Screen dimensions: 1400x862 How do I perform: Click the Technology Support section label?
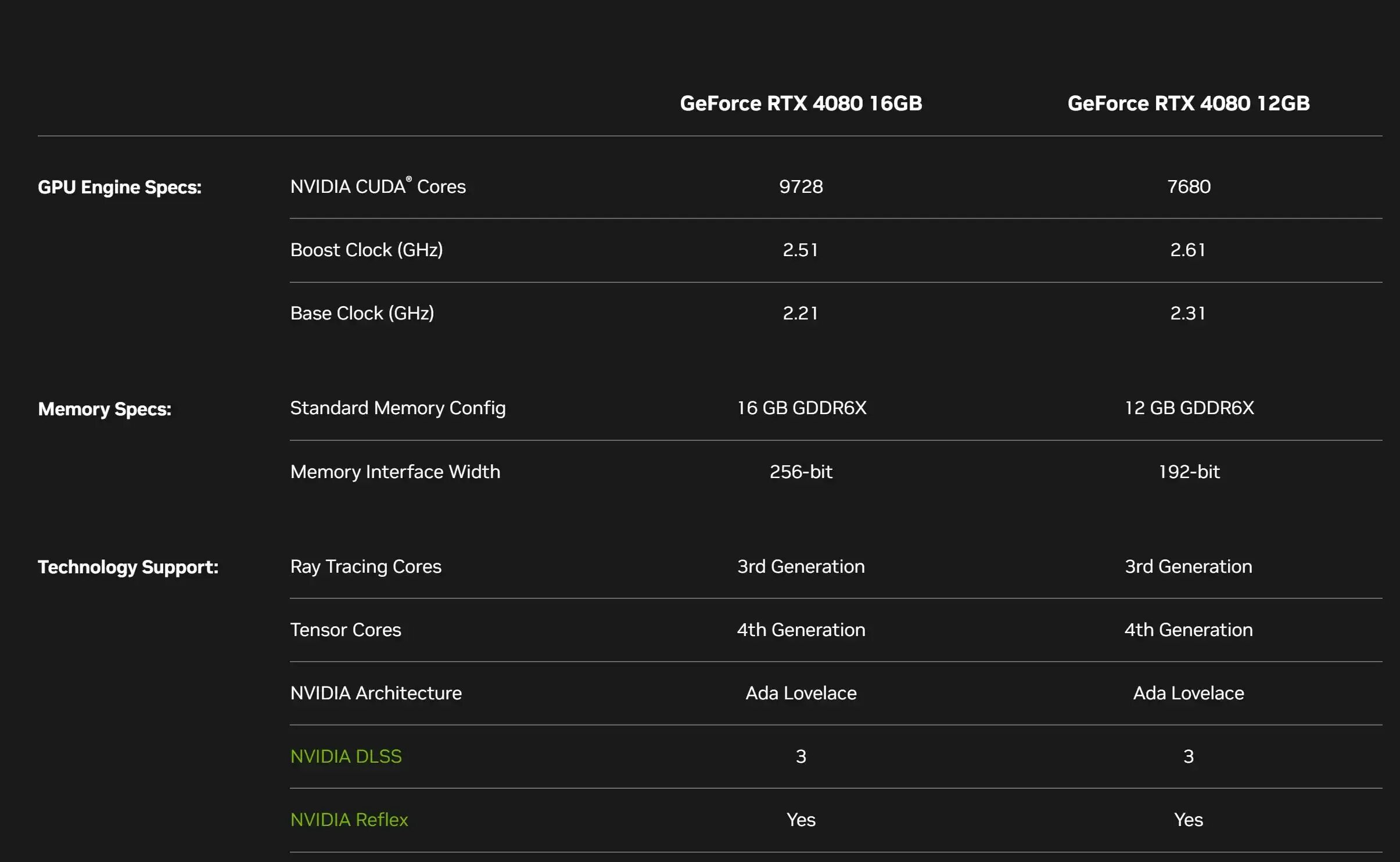(x=127, y=567)
